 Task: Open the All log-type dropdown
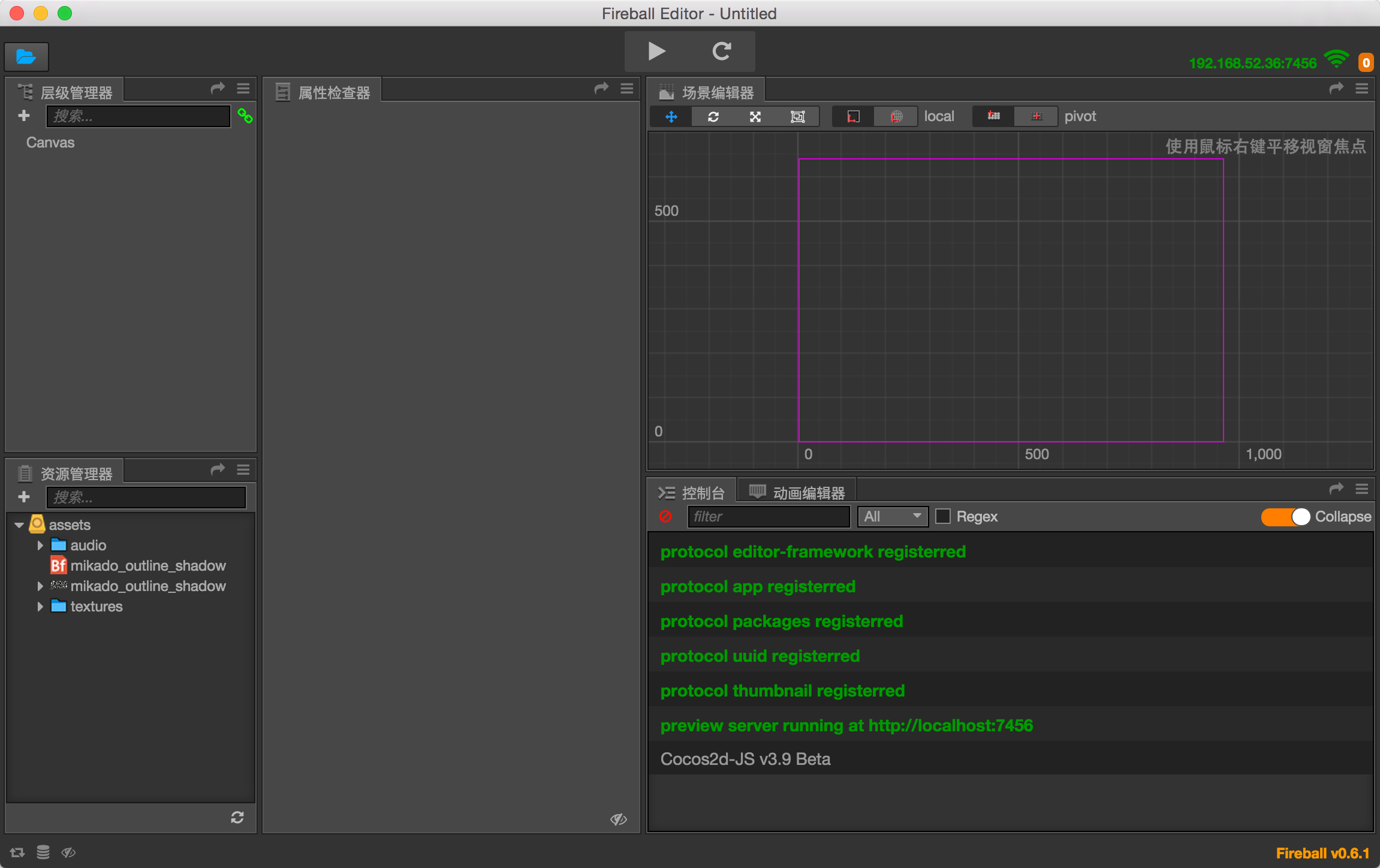893,517
